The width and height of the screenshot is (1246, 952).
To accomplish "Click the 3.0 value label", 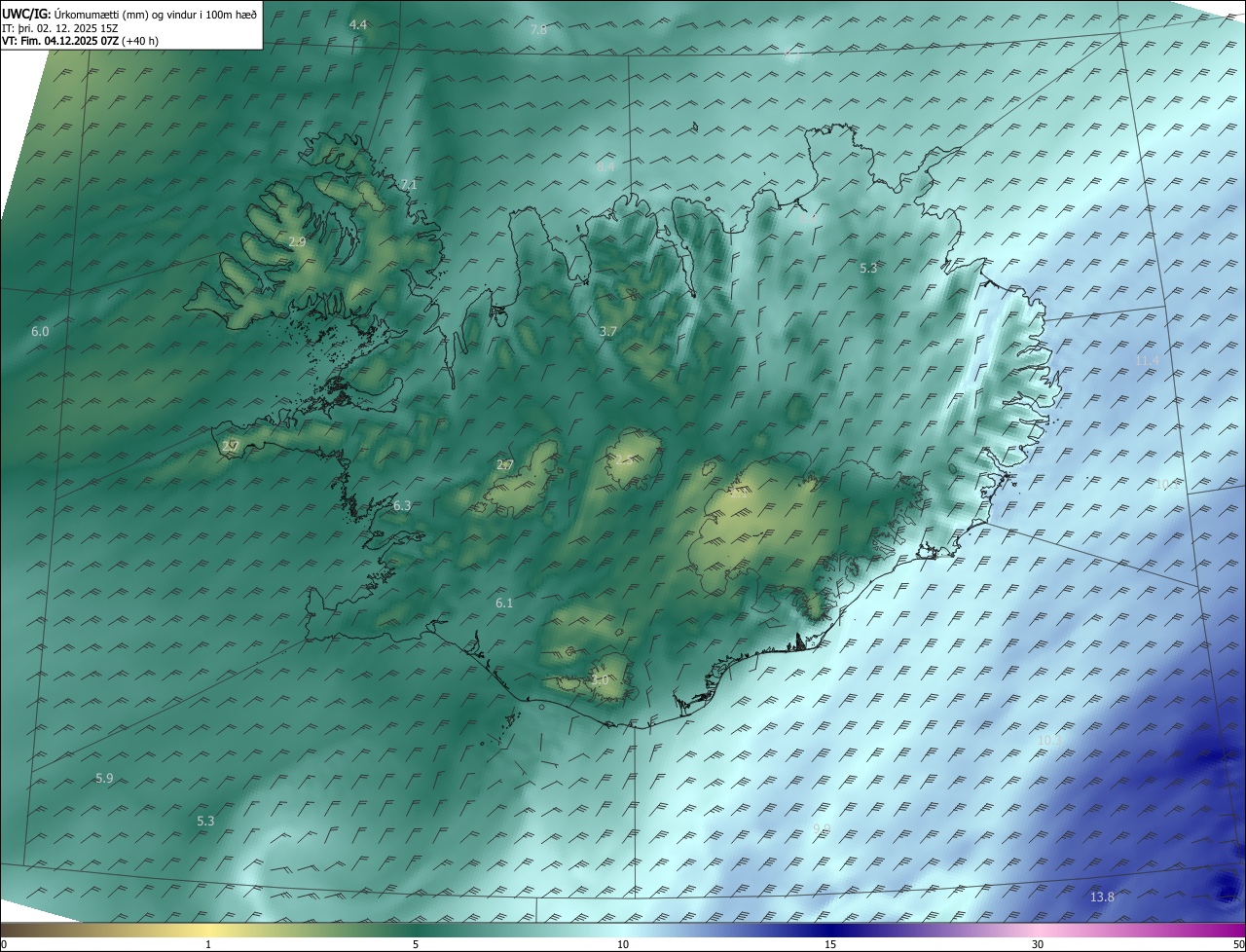I will [x=600, y=680].
